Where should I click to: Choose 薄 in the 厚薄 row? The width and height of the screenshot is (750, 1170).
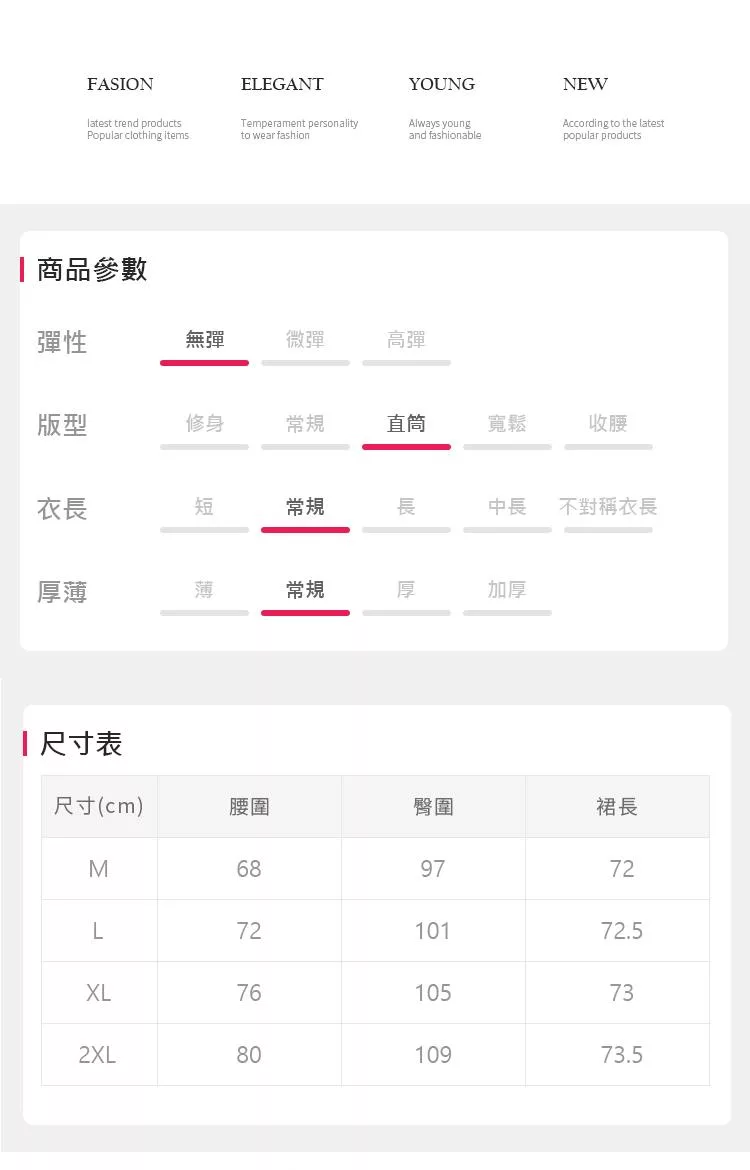pyautogui.click(x=204, y=590)
